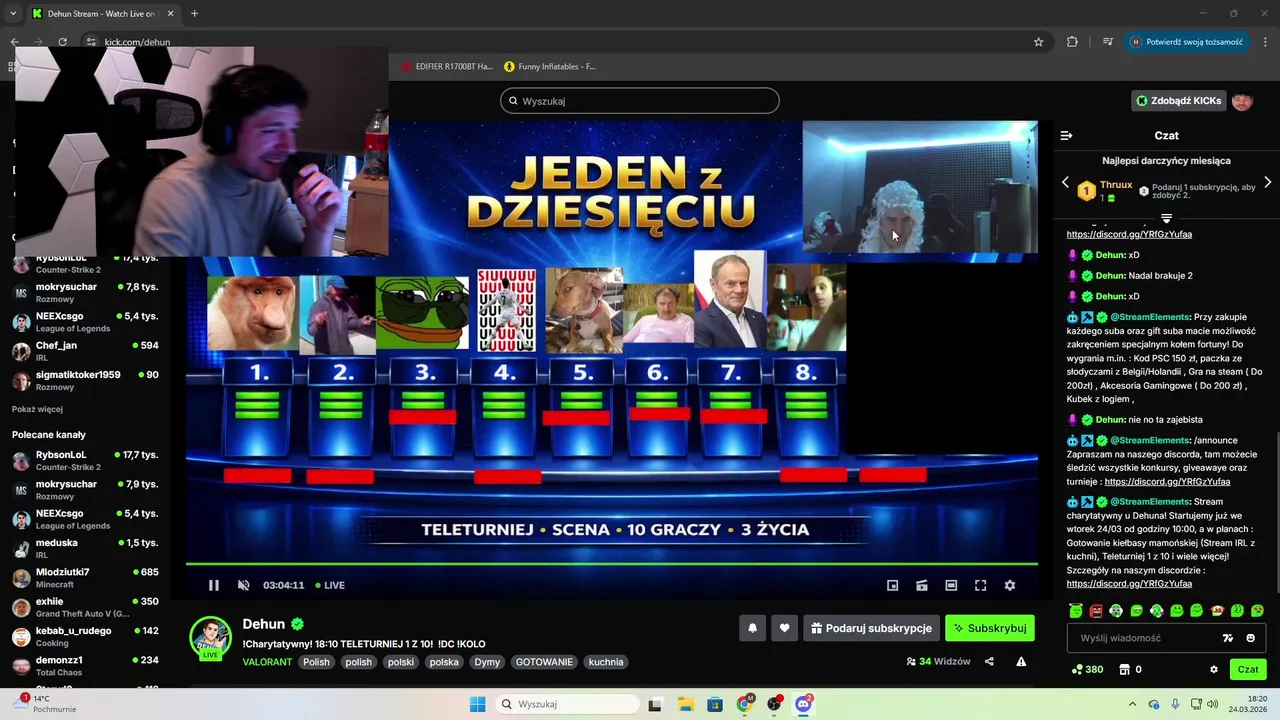This screenshot has width=1280, height=720.
Task: Click Potwierdź swoją tożsamość profile chip
Action: point(1187,42)
